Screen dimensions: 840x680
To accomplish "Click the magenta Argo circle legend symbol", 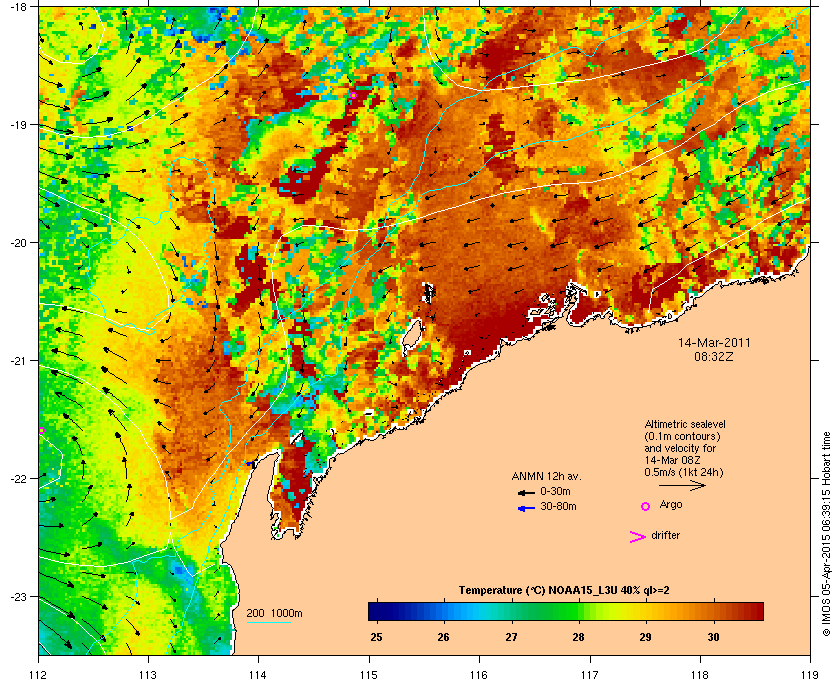I will (646, 506).
